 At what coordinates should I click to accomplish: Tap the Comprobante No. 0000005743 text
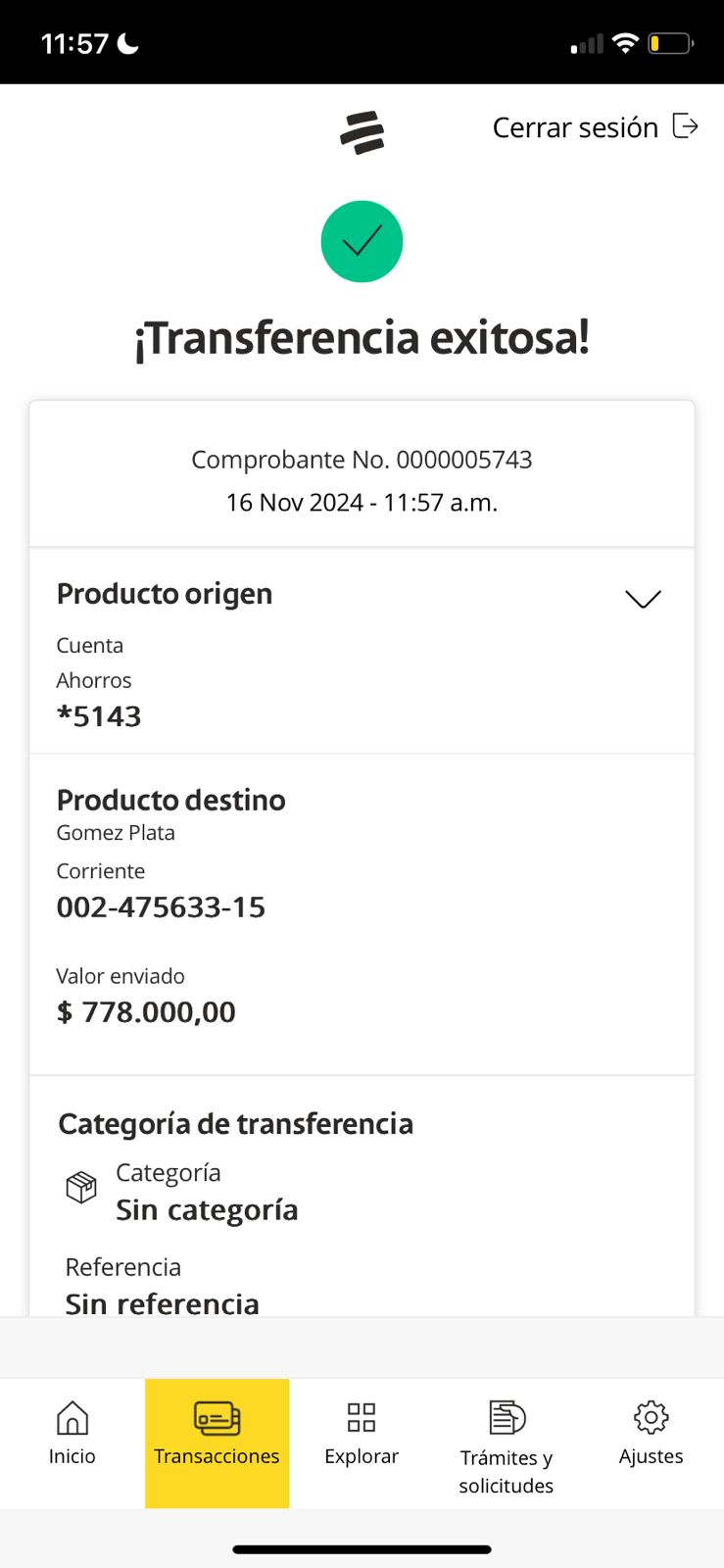(x=362, y=460)
